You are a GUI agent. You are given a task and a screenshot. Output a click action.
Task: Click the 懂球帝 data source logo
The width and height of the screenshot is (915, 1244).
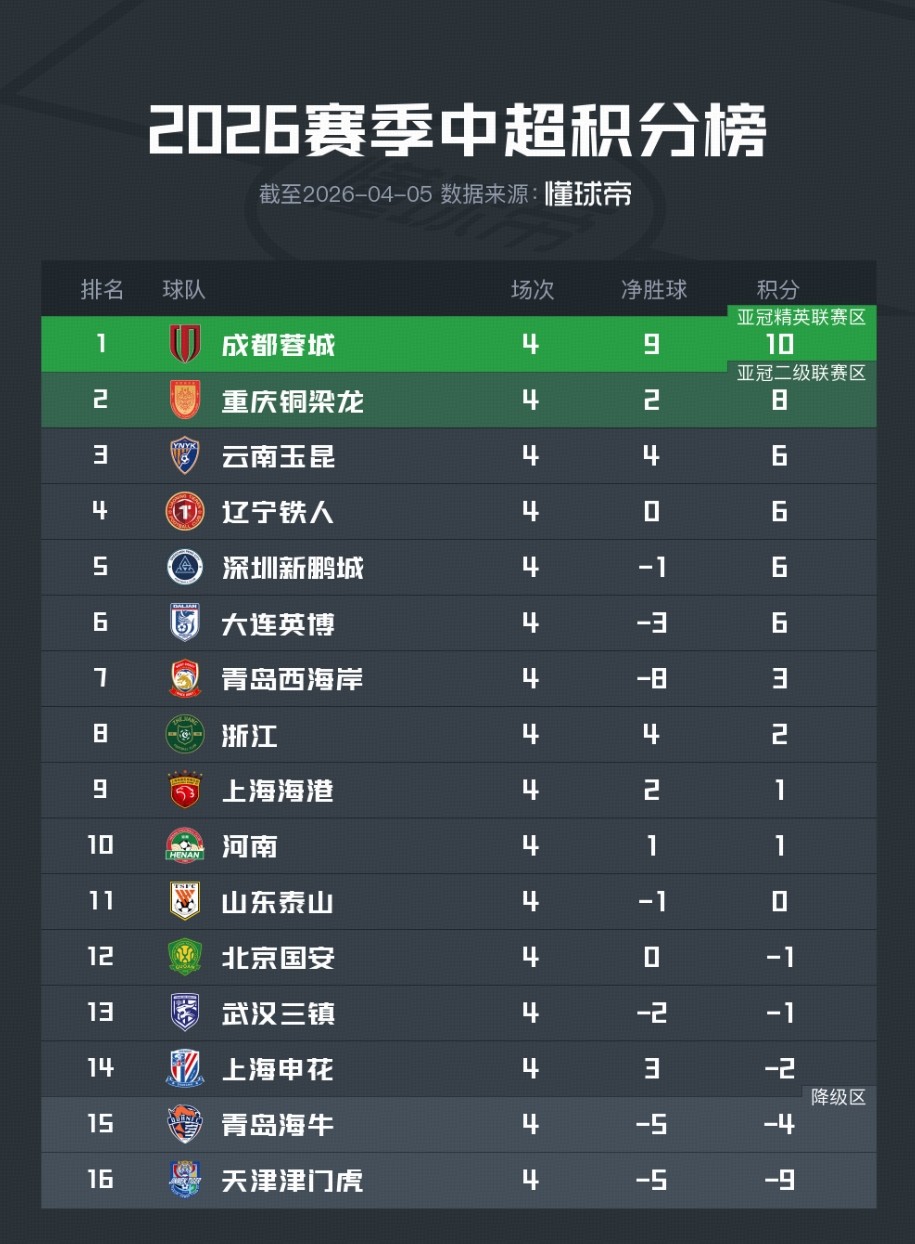coord(588,194)
